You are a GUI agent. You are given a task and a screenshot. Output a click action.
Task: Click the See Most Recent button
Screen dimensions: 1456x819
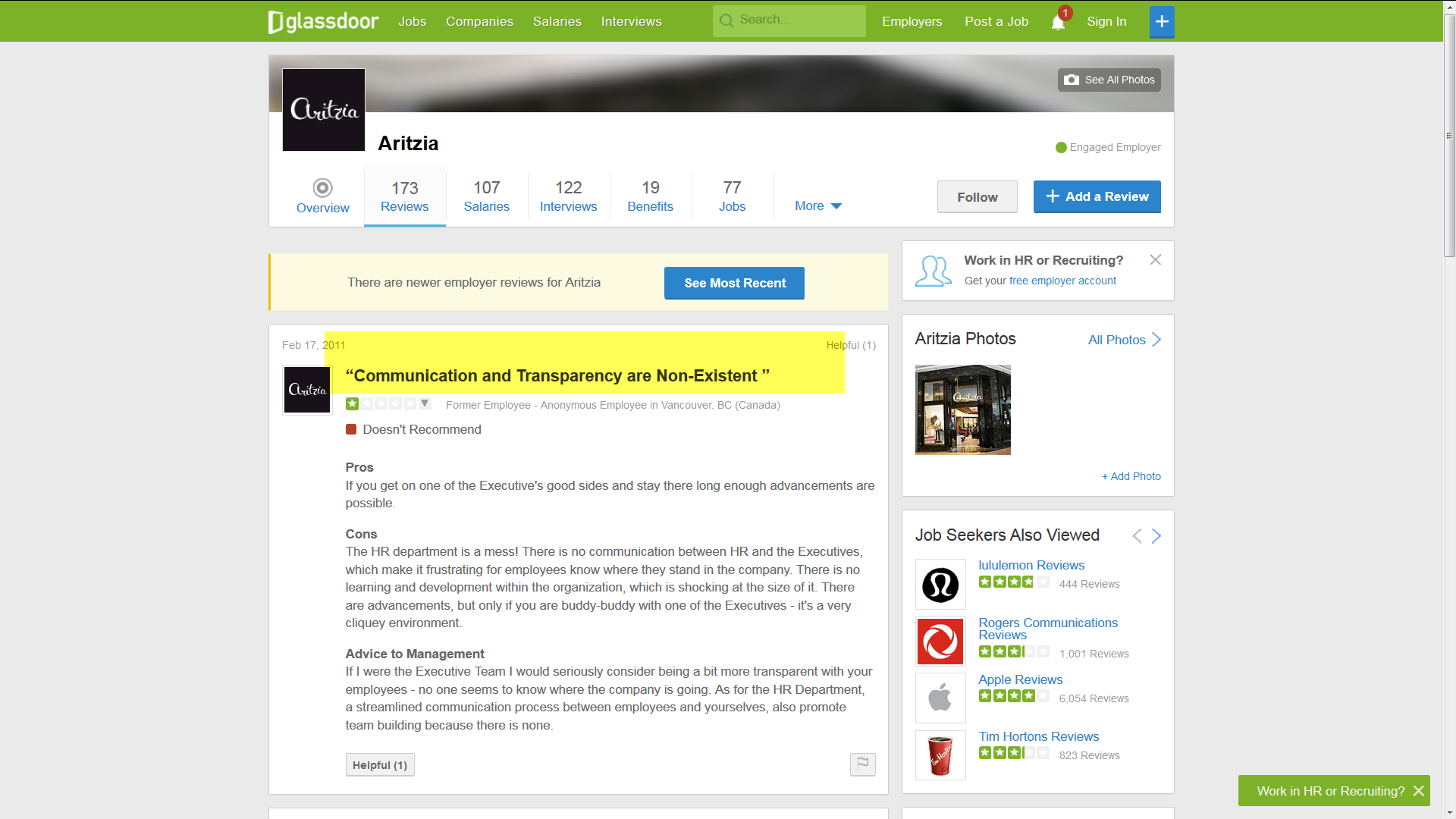click(x=733, y=283)
